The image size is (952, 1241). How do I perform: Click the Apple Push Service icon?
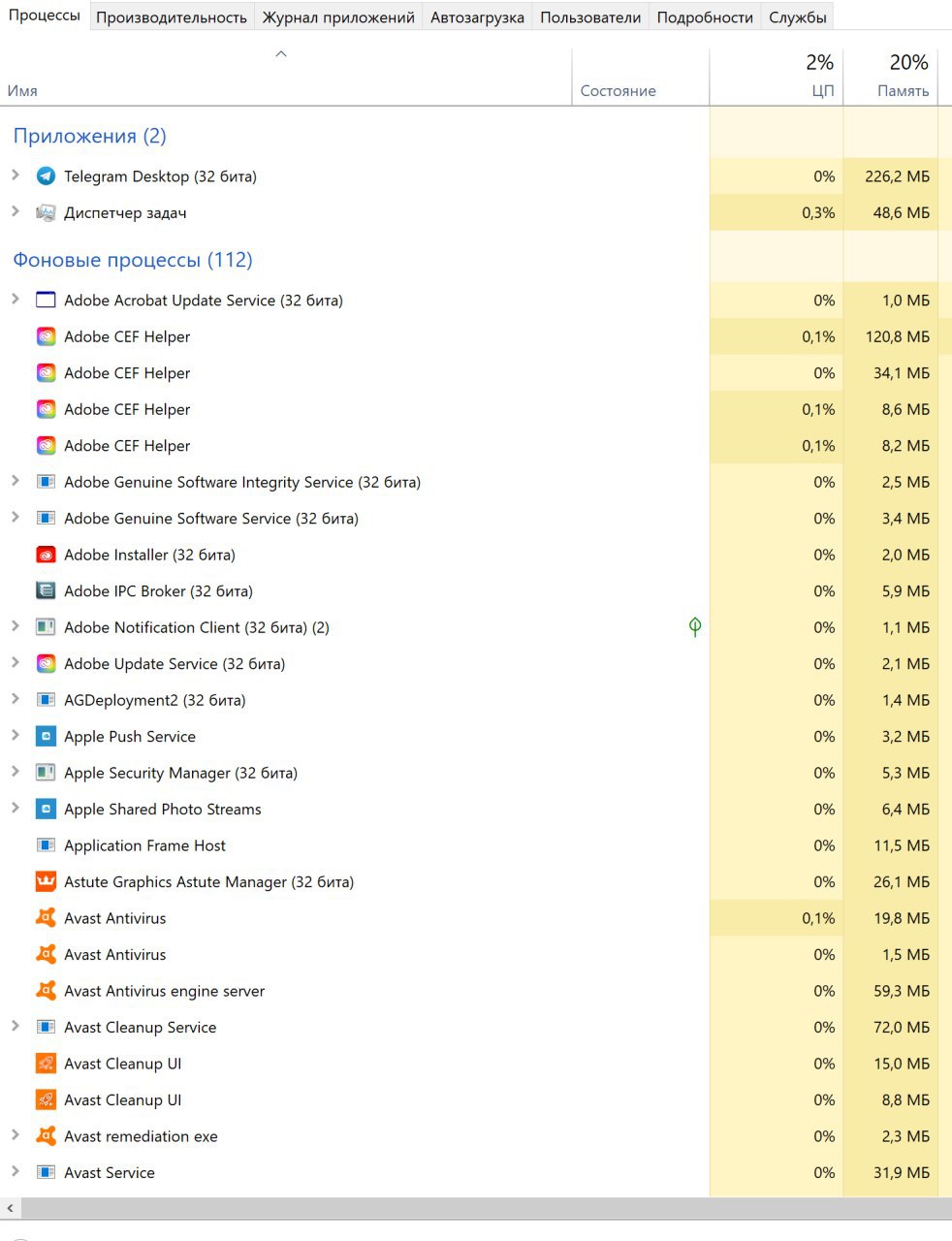point(46,736)
